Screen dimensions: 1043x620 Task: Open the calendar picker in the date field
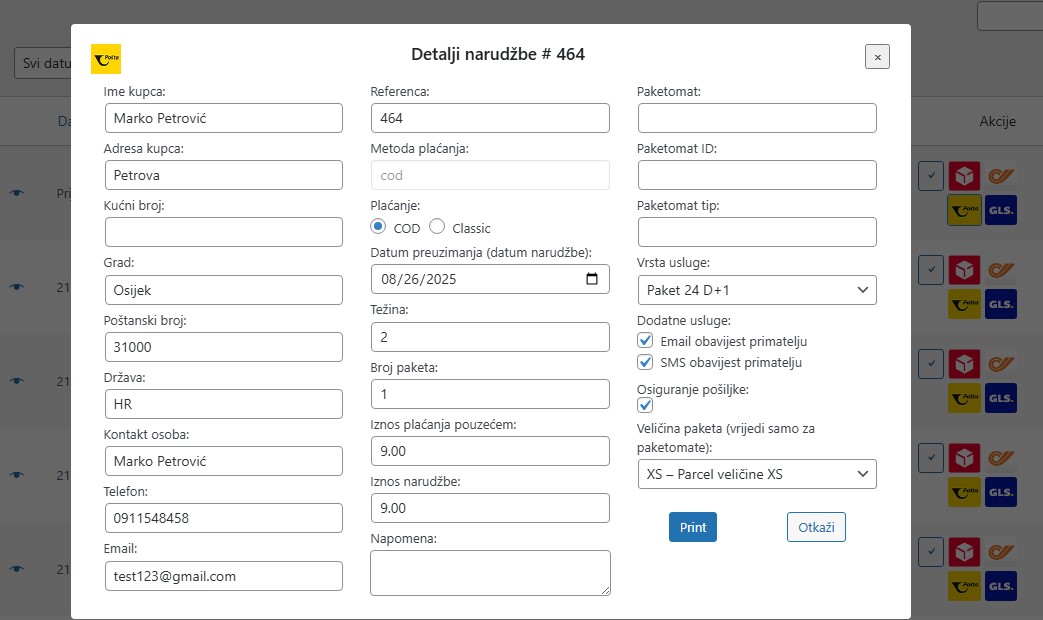pos(592,279)
